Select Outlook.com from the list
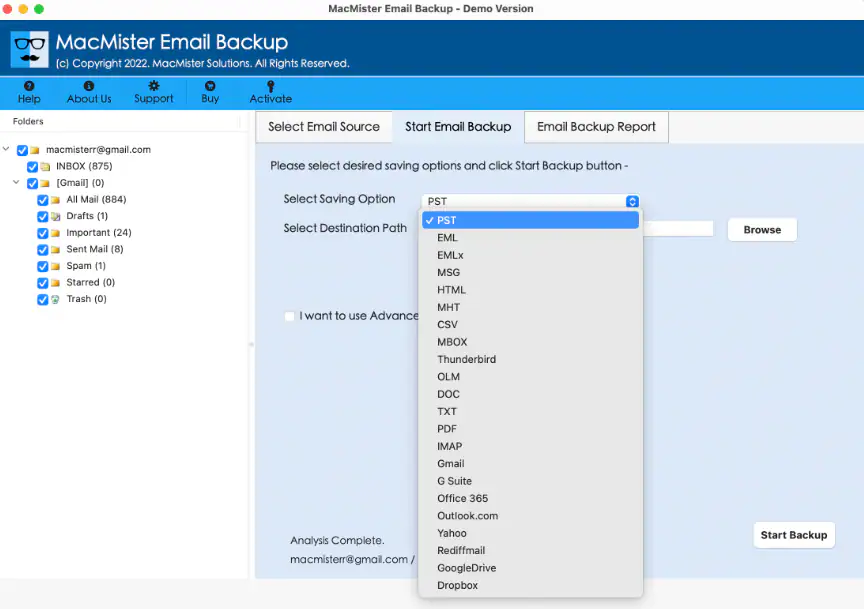 (x=530, y=516)
